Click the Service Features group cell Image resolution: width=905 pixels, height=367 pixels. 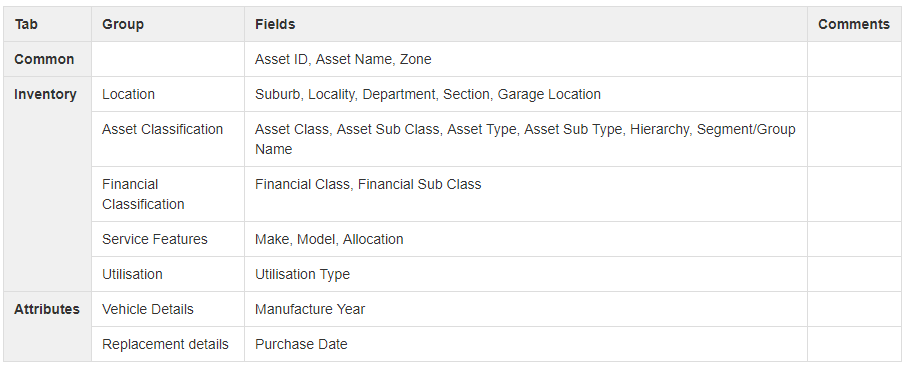(168, 239)
